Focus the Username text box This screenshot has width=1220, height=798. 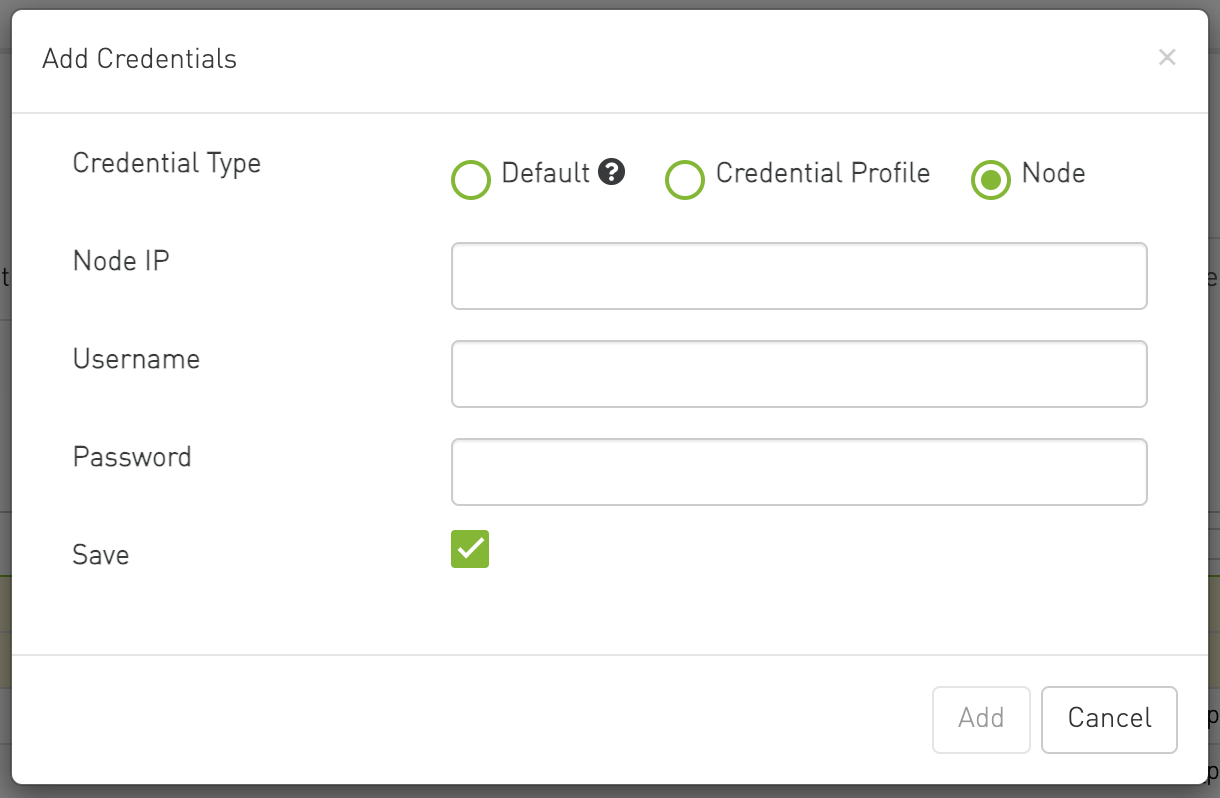tap(799, 374)
